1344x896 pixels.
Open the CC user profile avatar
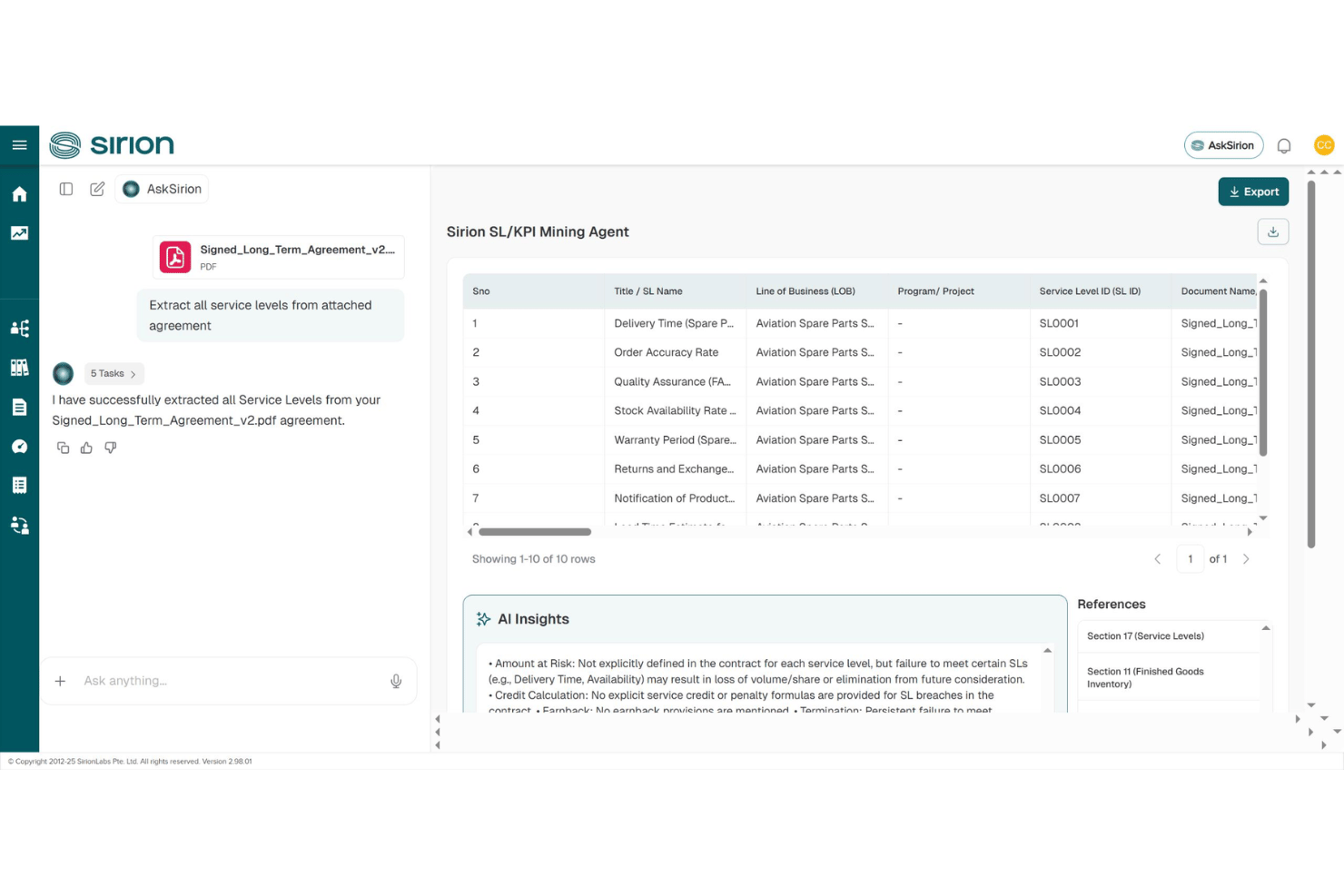point(1324,145)
